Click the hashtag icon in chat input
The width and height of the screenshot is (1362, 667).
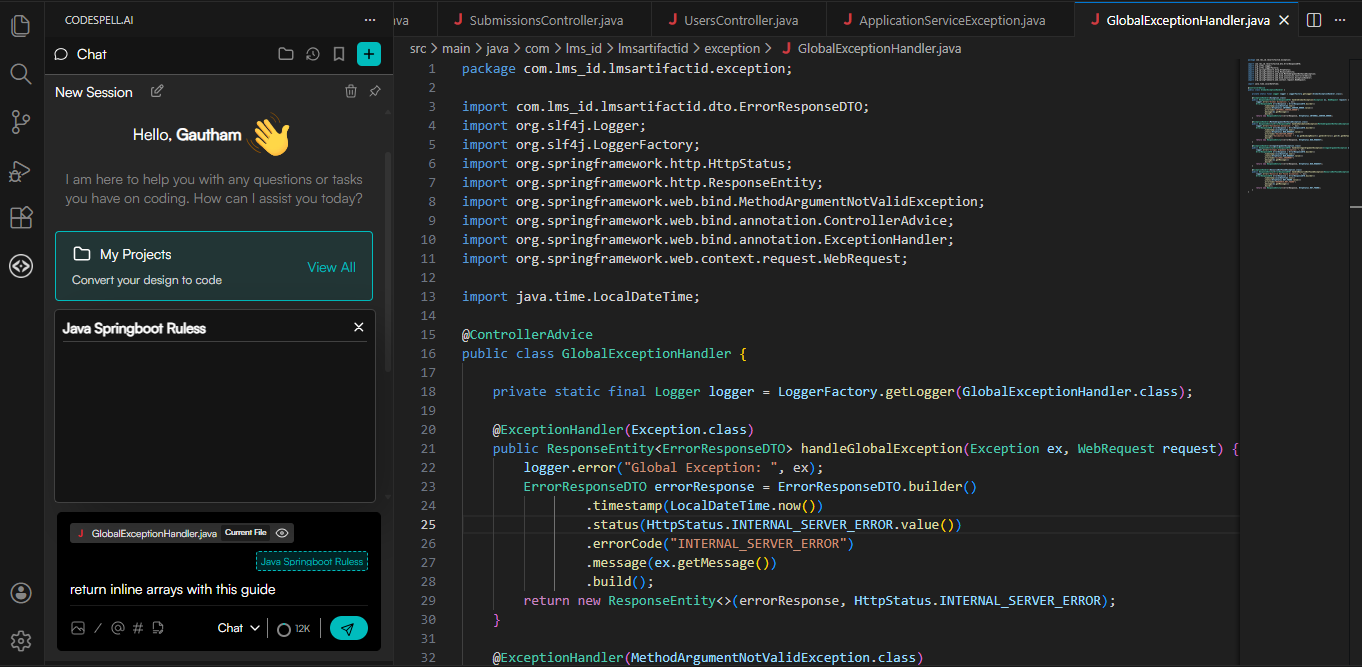[138, 628]
